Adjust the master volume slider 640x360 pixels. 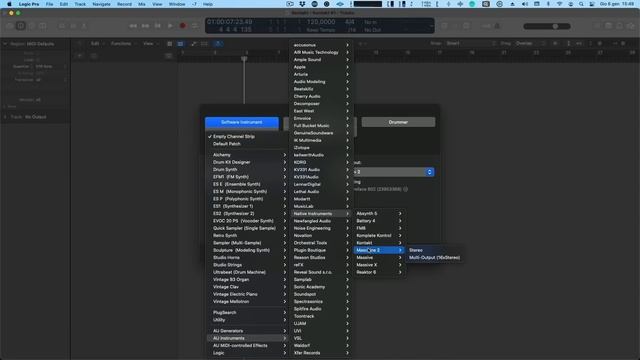547,26
